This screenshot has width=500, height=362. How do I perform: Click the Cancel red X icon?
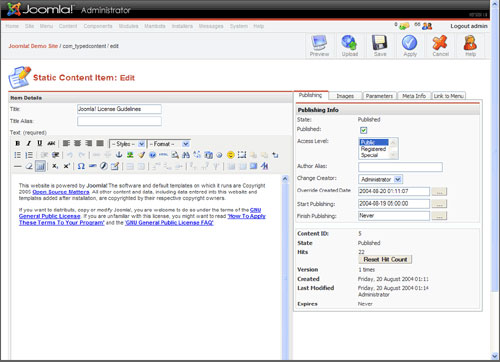tap(440, 46)
